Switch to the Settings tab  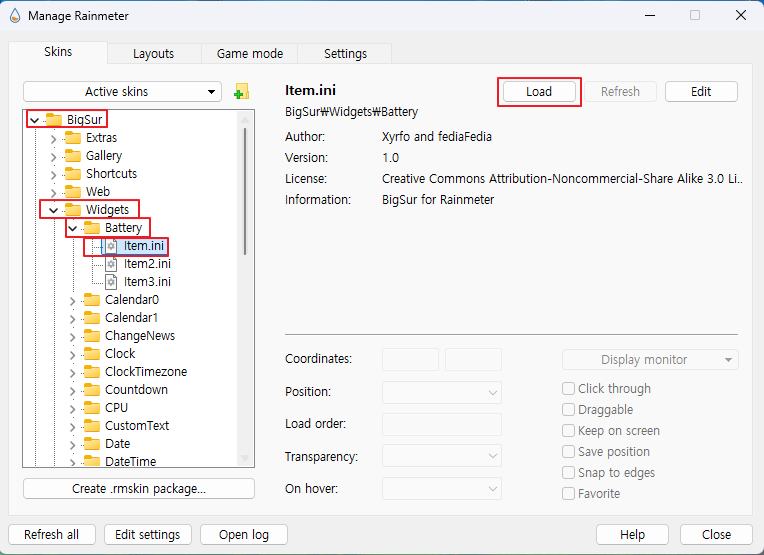[345, 54]
